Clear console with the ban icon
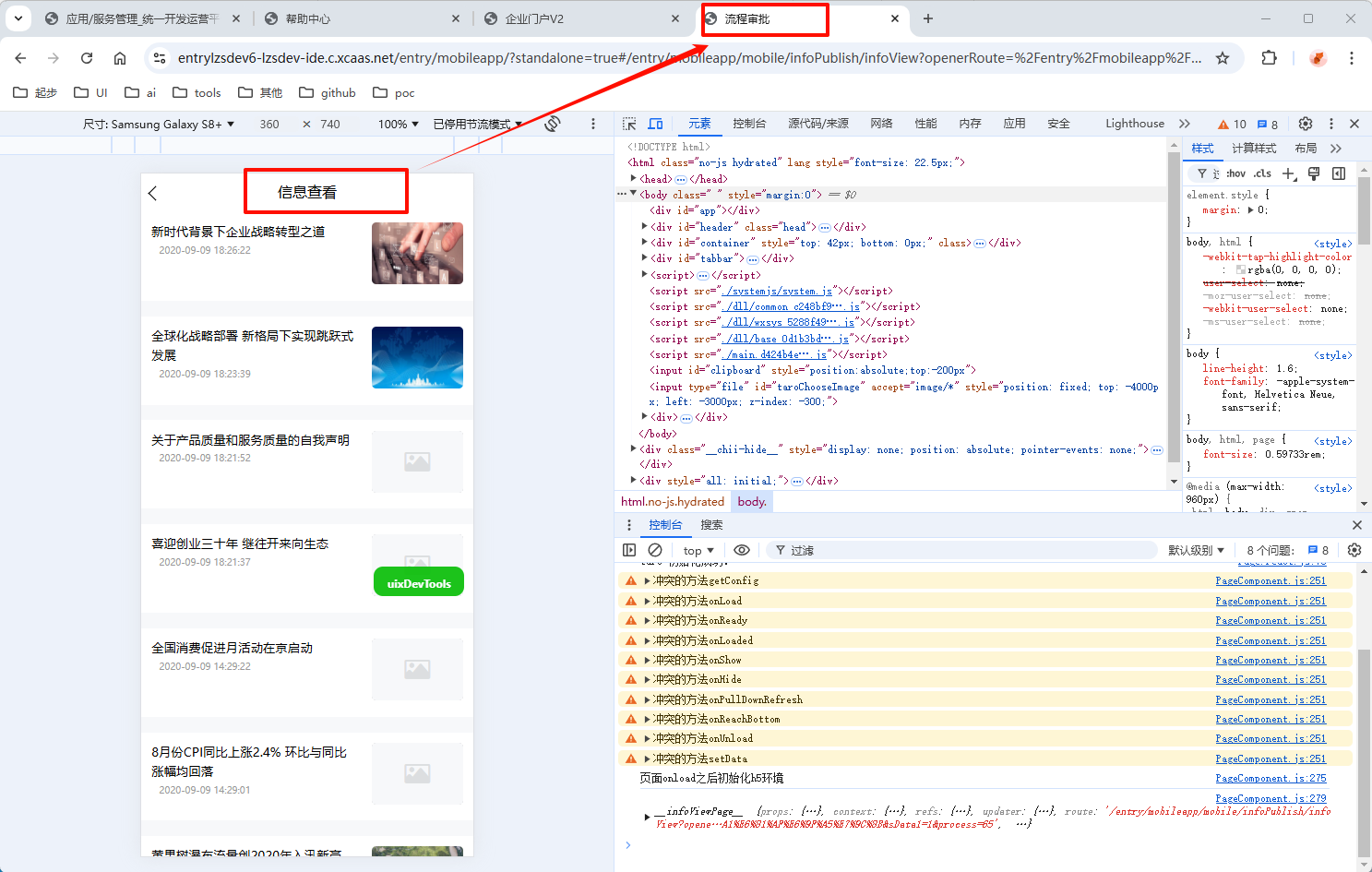Screen dimensions: 1372x872 pos(655,550)
